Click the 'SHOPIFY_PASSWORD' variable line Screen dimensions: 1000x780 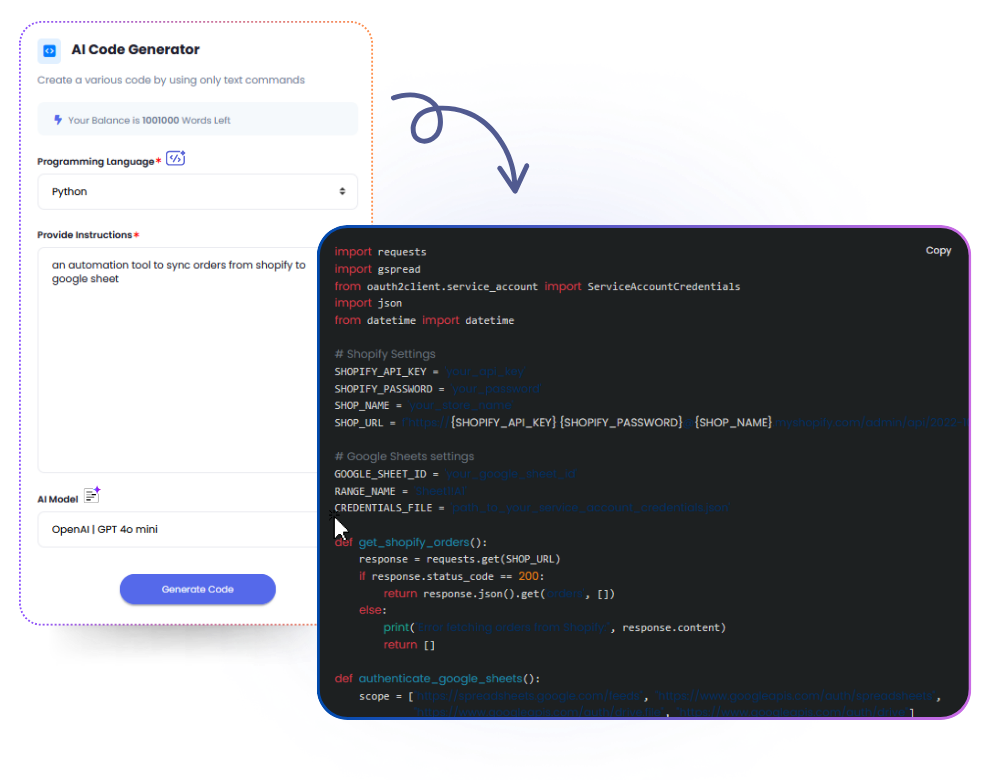[x=438, y=388]
